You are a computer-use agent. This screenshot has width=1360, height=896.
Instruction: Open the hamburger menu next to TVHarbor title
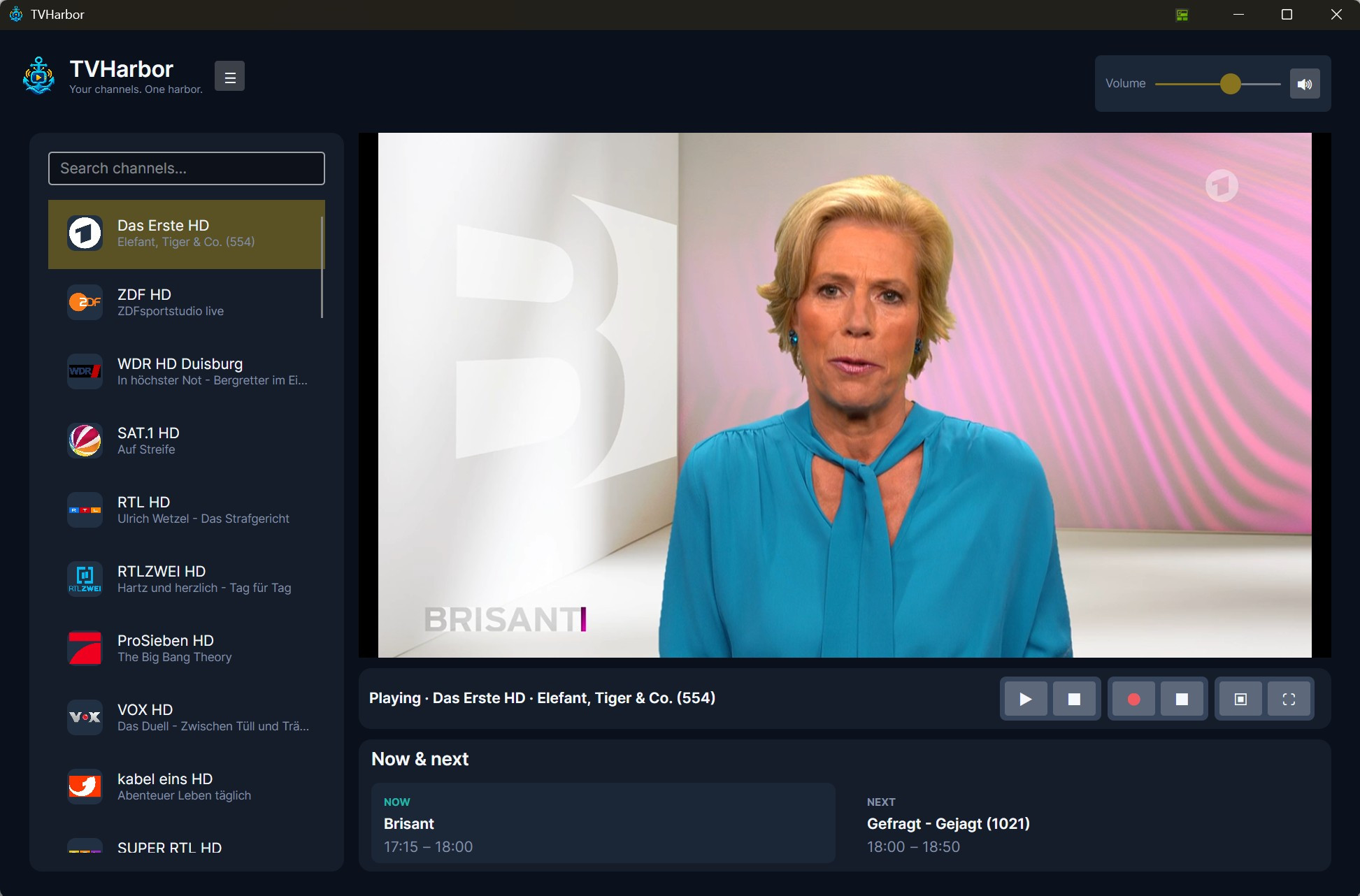229,76
